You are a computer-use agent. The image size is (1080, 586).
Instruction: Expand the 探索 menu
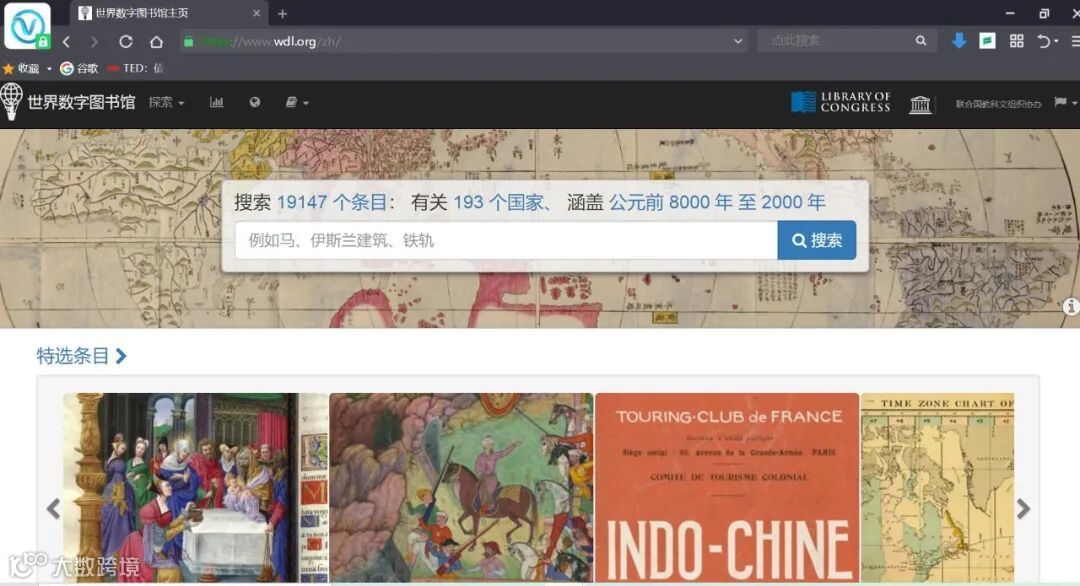pyautogui.click(x=166, y=103)
